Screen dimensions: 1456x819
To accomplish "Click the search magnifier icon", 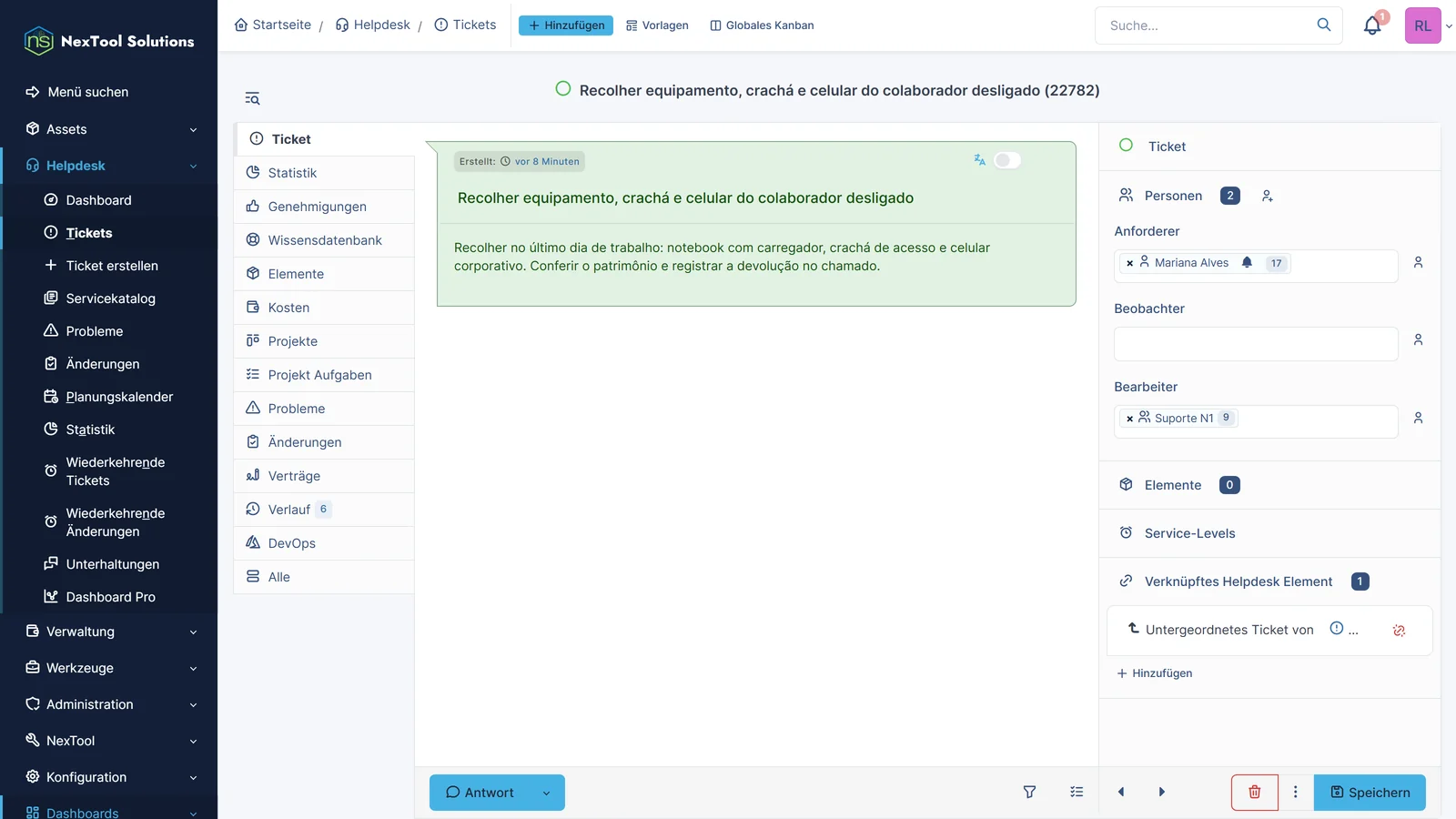I will (1324, 25).
